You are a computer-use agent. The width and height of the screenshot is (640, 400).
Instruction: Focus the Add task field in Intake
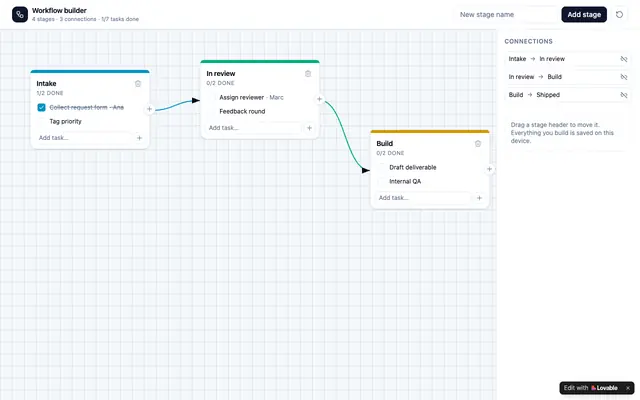84,138
